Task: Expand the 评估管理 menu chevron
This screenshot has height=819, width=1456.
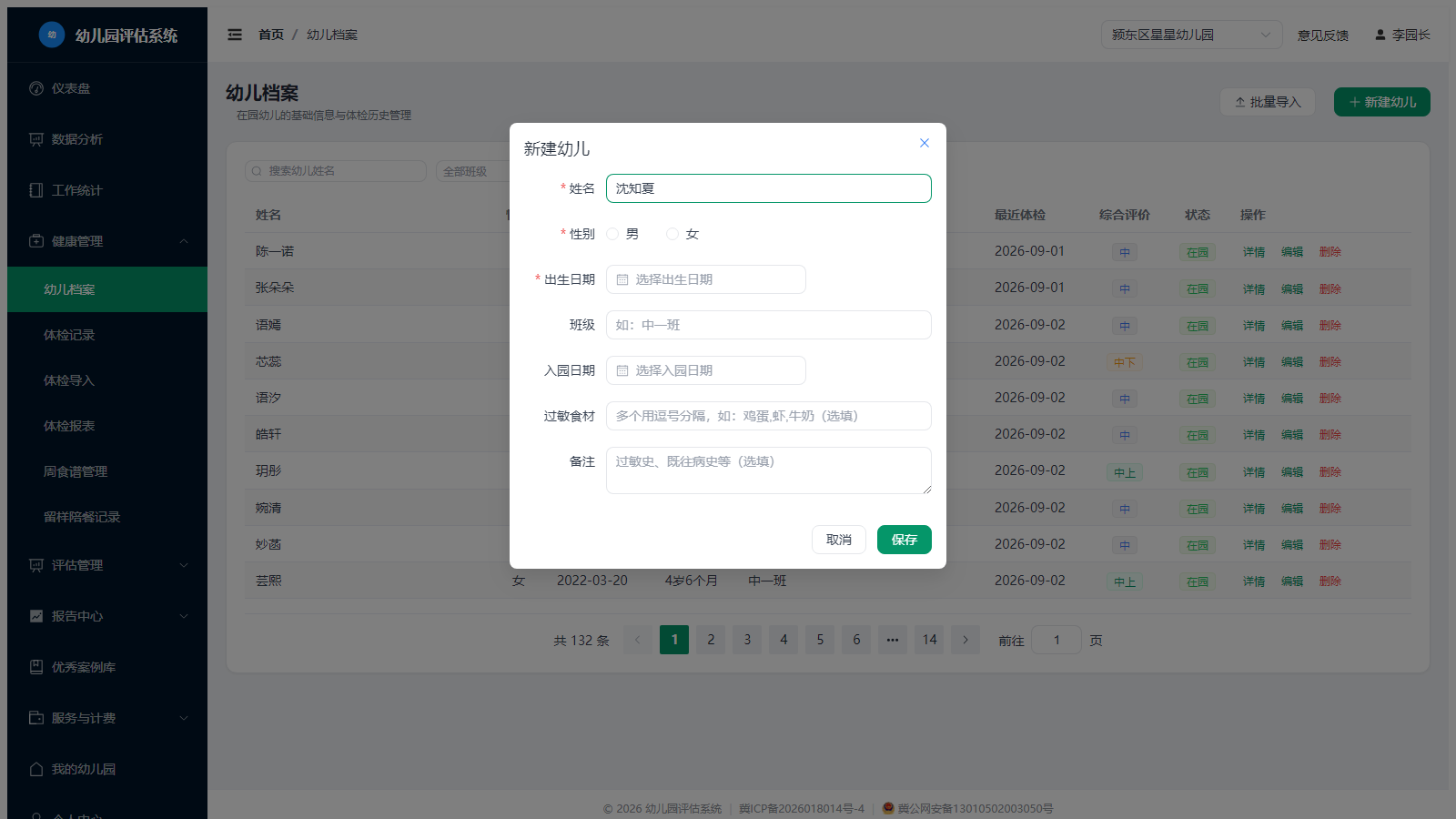Action: [184, 565]
